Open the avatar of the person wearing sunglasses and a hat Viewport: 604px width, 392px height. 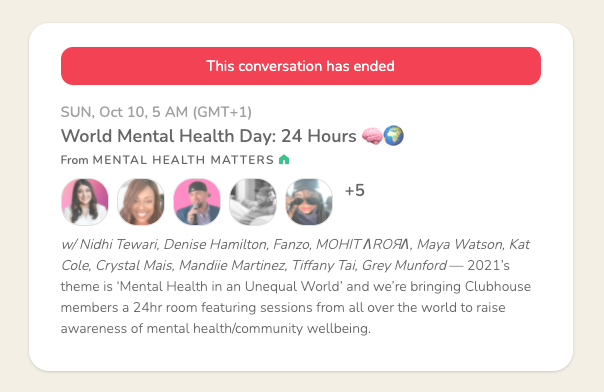coord(309,202)
